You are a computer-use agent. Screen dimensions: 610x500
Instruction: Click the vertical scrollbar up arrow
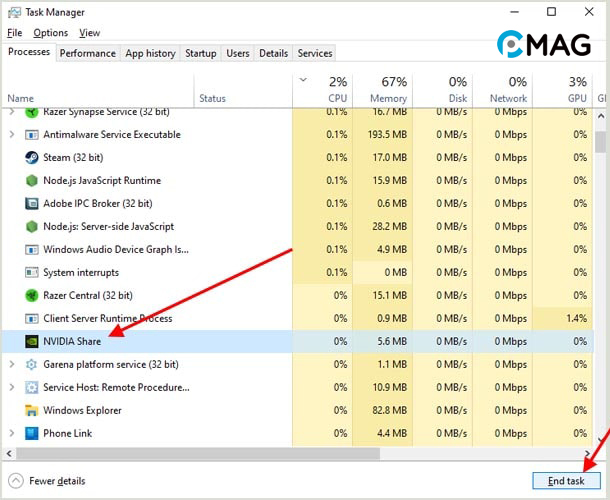tap(600, 116)
